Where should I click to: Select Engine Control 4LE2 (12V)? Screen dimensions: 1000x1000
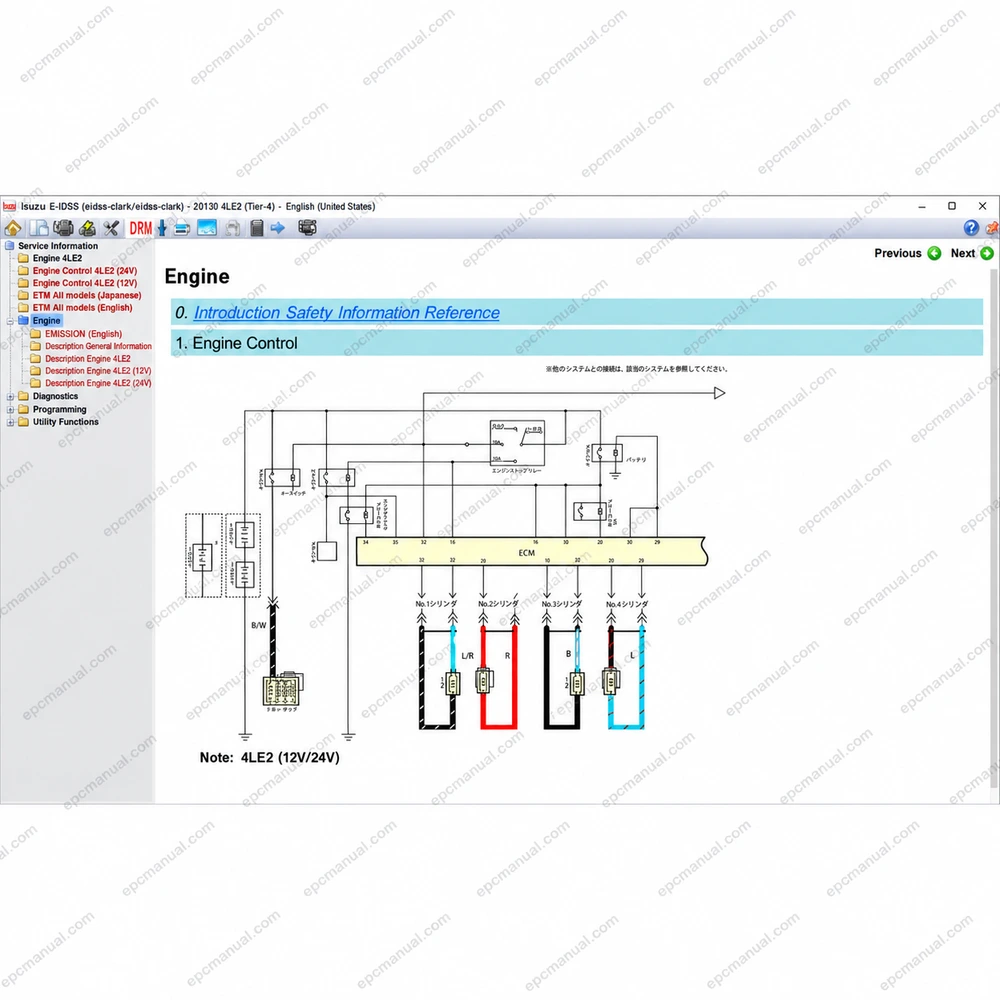pyautogui.click(x=85, y=283)
